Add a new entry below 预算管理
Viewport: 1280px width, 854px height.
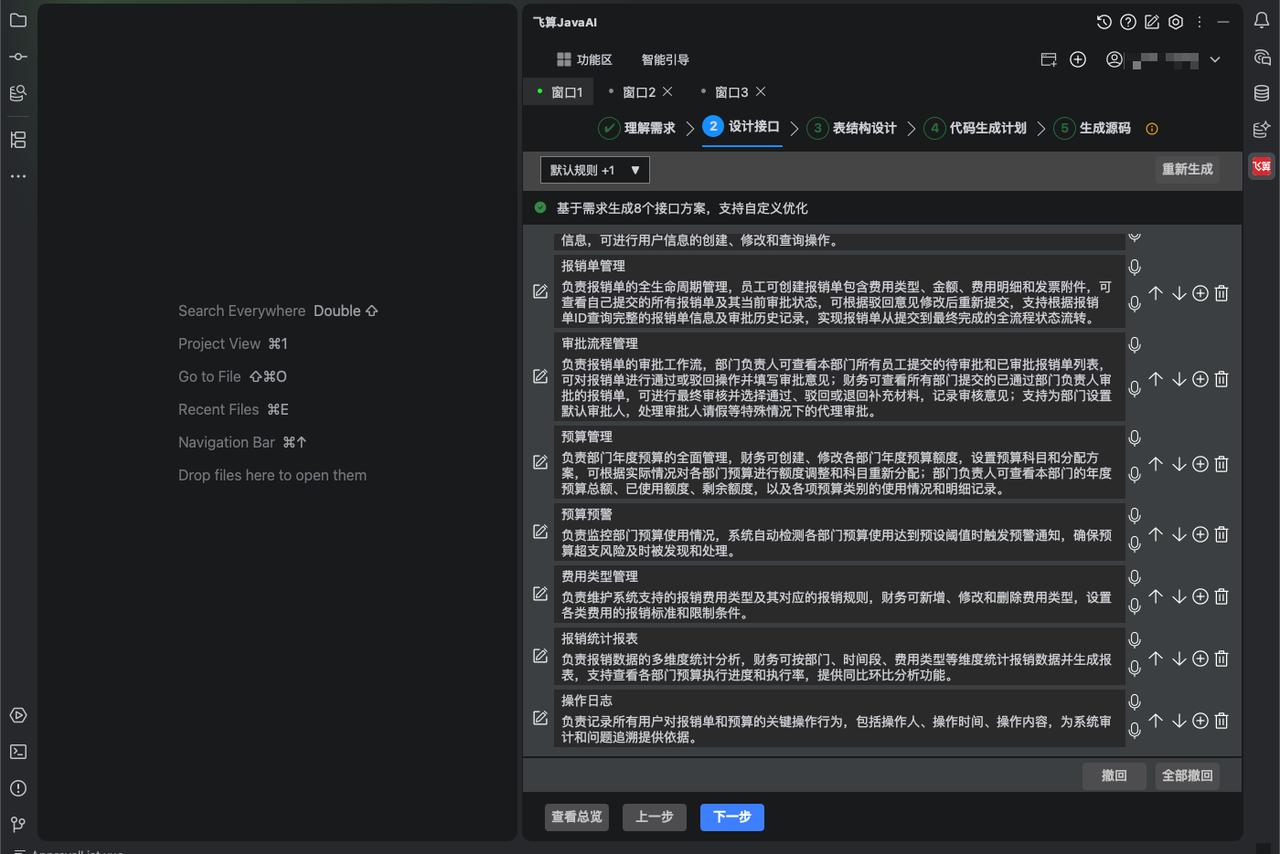point(1201,464)
